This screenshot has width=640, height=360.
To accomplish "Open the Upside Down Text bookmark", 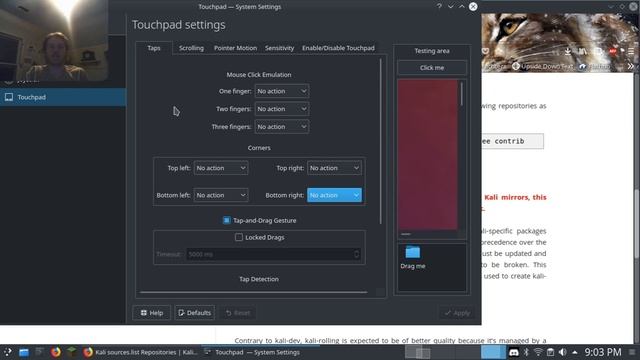I will [542, 66].
